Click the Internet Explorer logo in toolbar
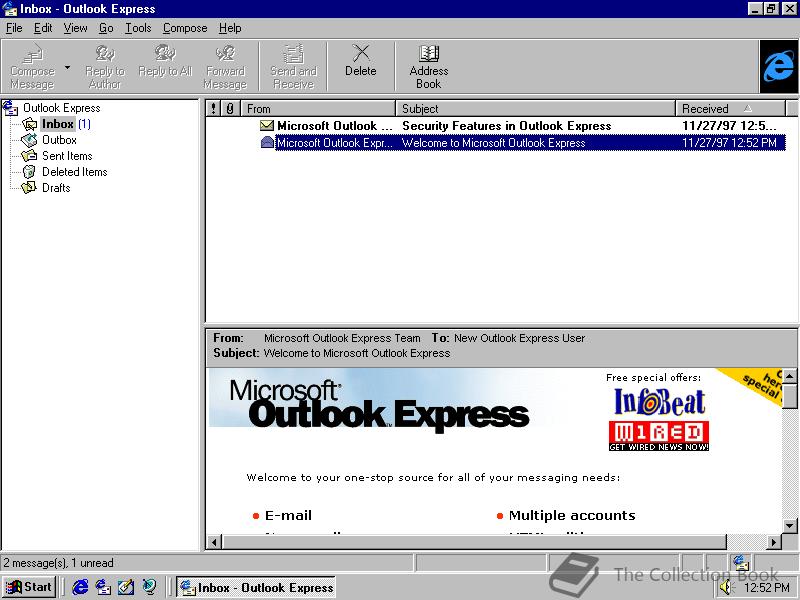This screenshot has width=800, height=600. pos(778,67)
